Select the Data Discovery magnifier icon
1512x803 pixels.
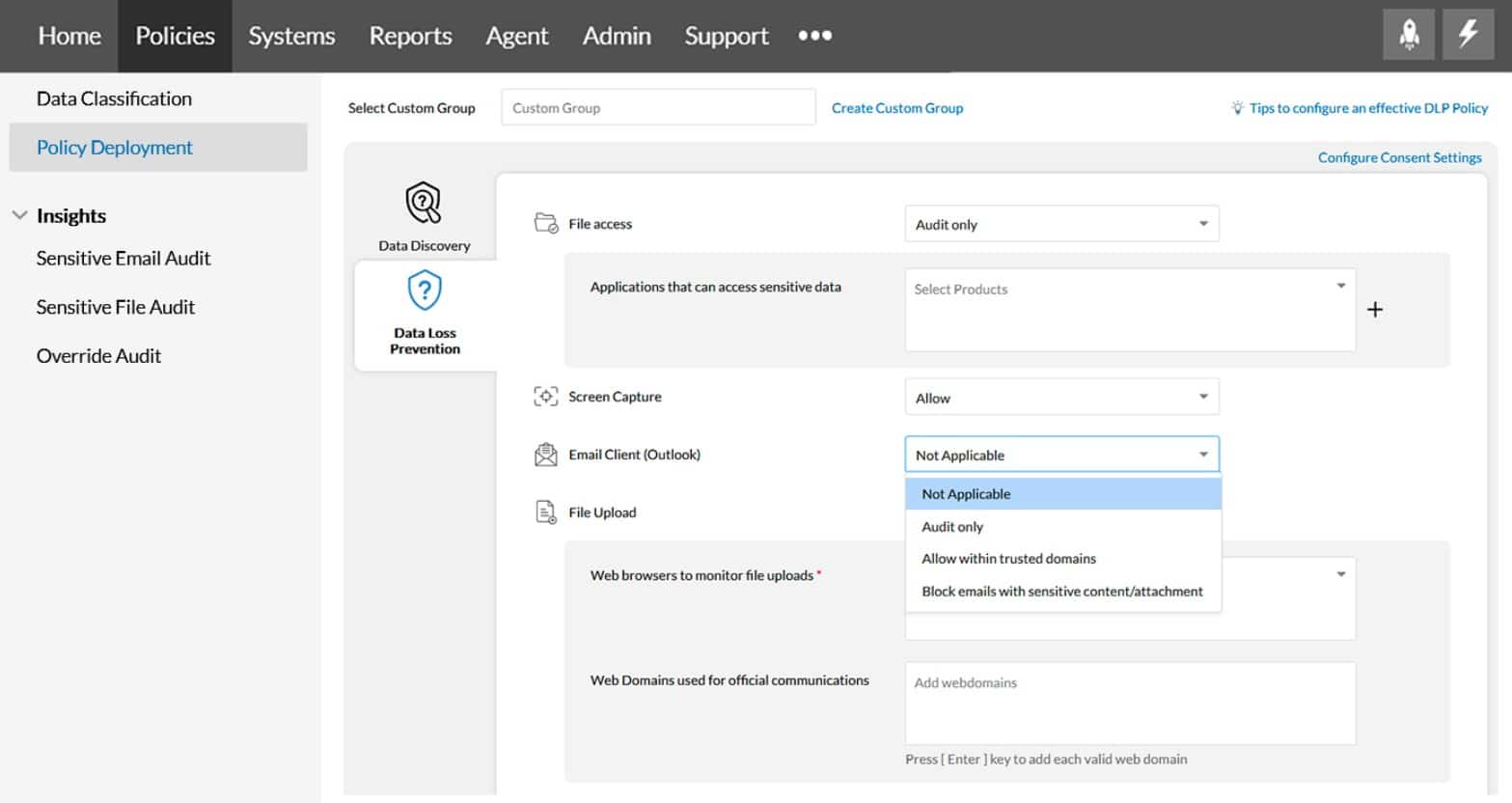point(424,203)
